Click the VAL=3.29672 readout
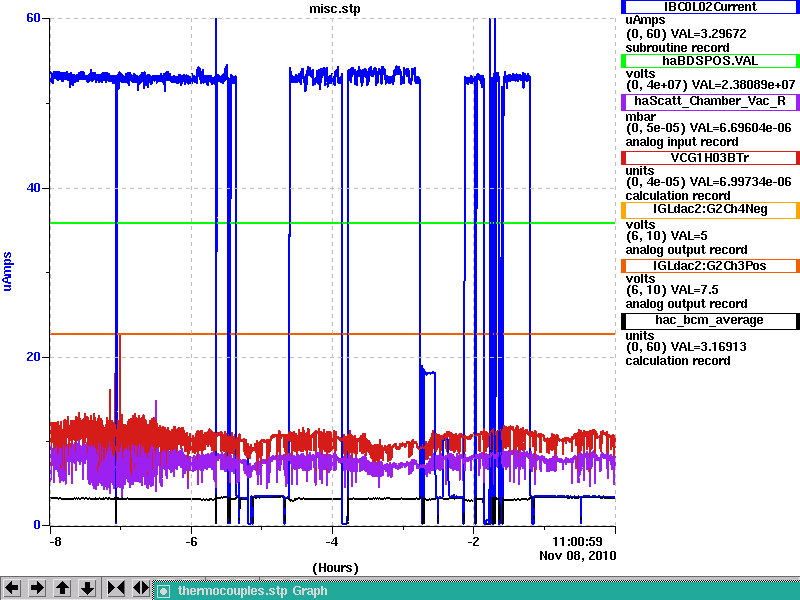The width and height of the screenshot is (800, 600). coord(709,34)
